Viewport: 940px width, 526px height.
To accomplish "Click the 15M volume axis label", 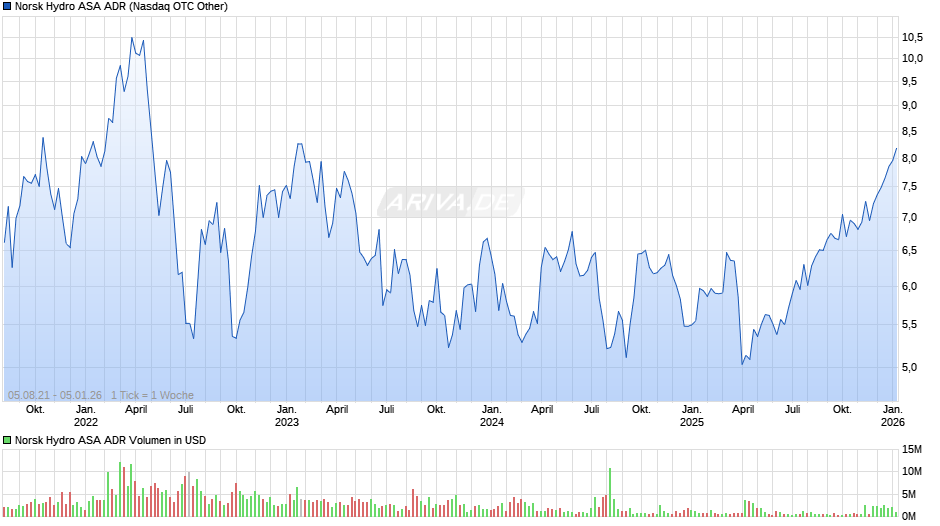I will (912, 450).
